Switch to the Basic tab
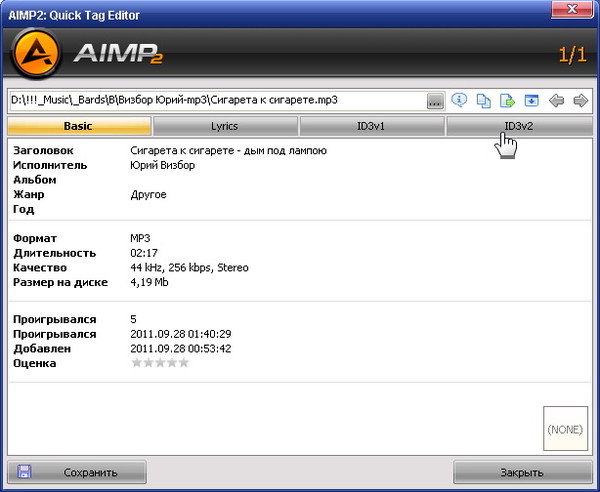The height and width of the screenshot is (492, 600). pos(79,126)
